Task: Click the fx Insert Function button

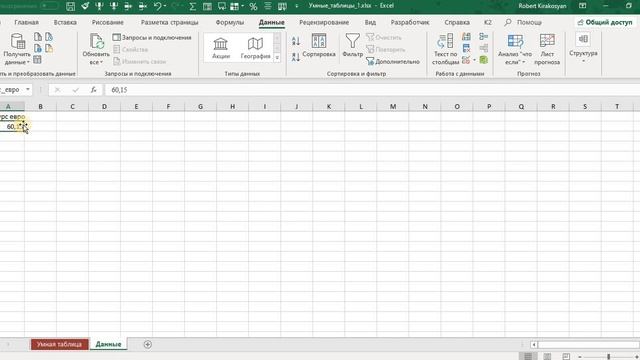Action: pos(93,89)
